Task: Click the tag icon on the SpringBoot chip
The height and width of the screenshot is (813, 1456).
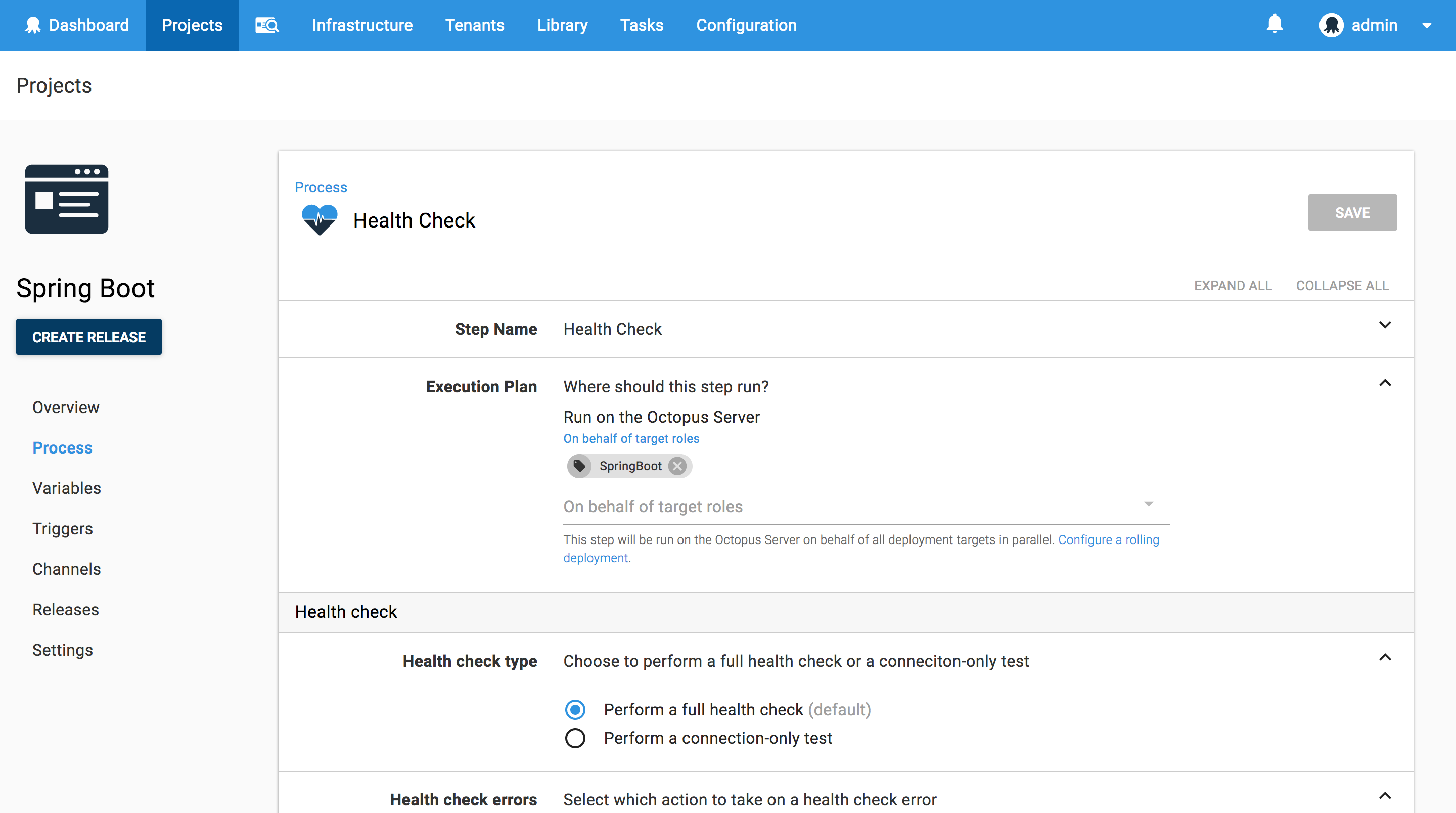Action: point(579,466)
